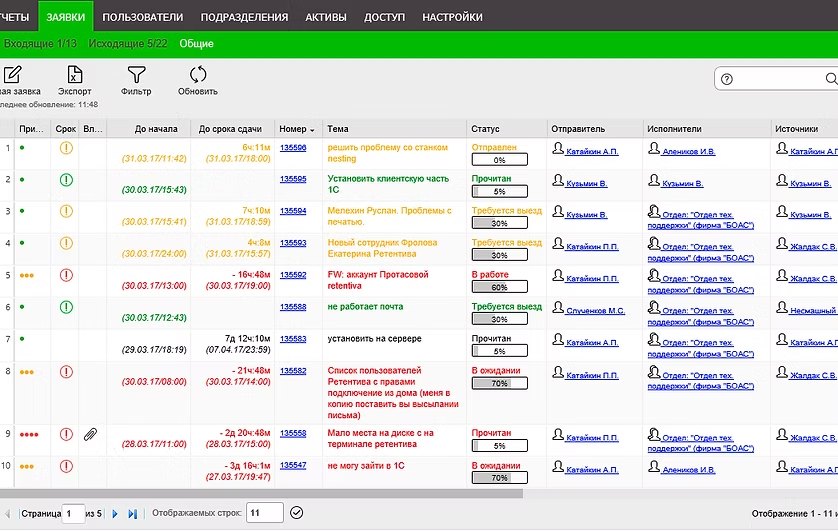The height and width of the screenshot is (531, 838).
Task: Sort by the Статус column header
Action: [x=506, y=129]
